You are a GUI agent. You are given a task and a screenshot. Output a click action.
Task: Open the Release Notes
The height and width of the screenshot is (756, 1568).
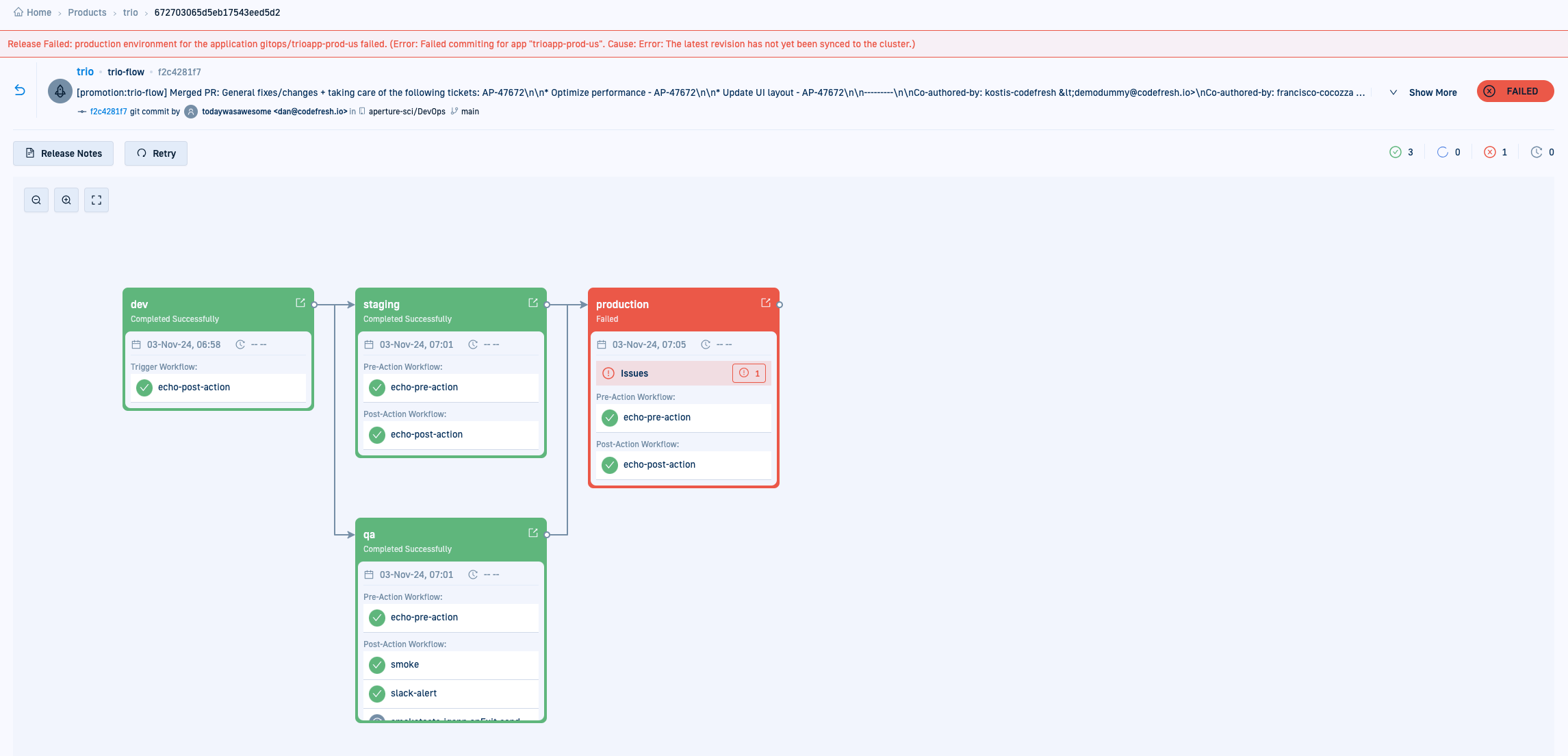(64, 153)
